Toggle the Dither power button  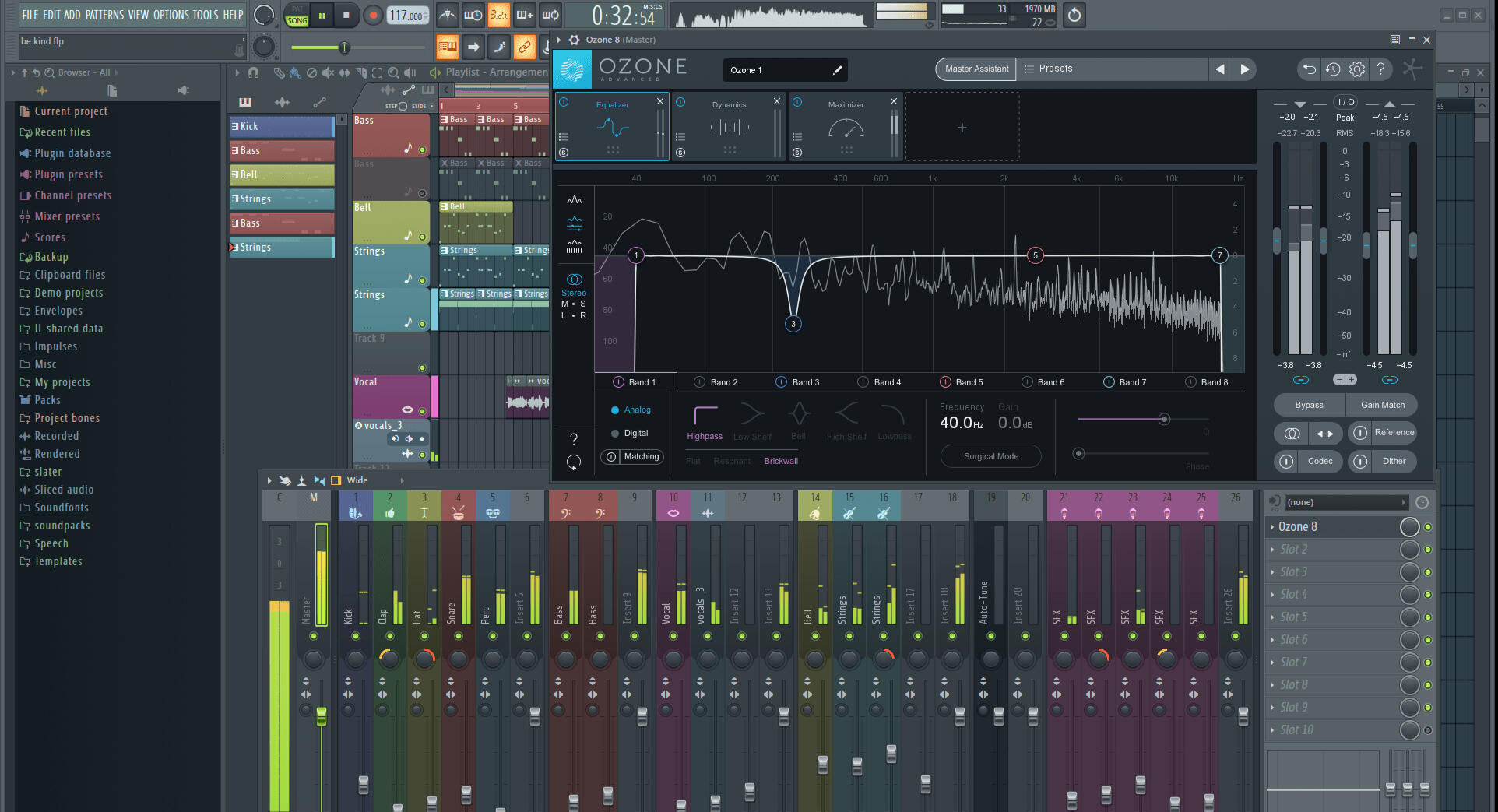1360,462
